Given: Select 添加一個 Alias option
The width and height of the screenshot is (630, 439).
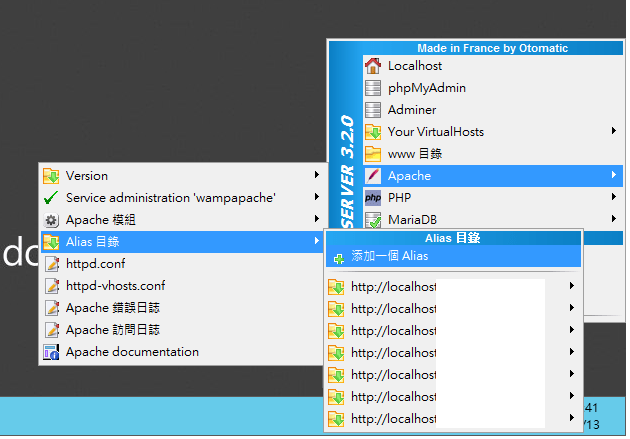Looking at the screenshot, I should click(x=389, y=257).
